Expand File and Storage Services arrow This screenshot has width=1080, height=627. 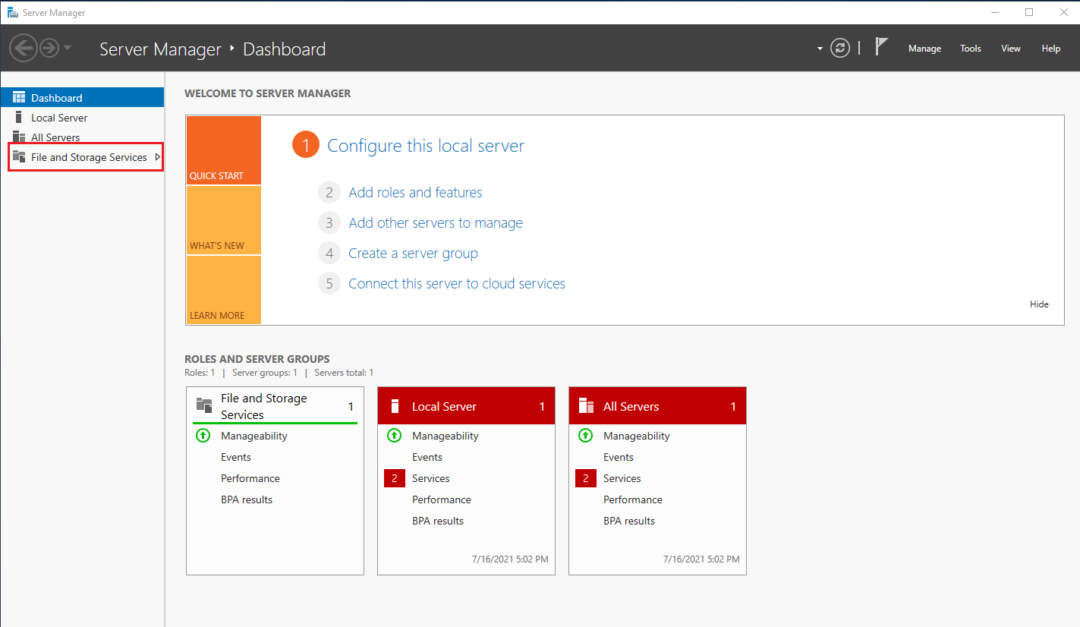click(x=158, y=157)
